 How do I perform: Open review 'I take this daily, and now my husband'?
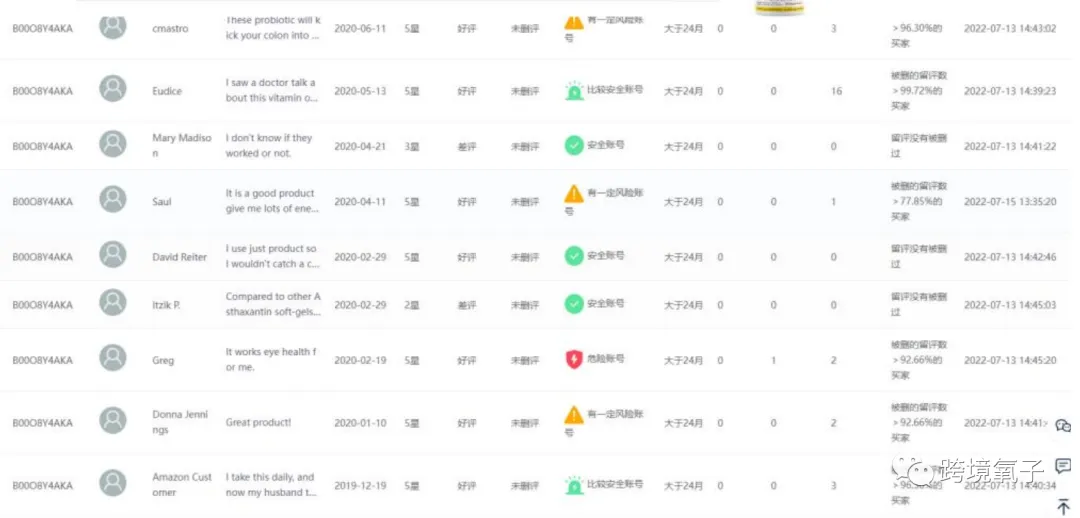pyautogui.click(x=271, y=484)
